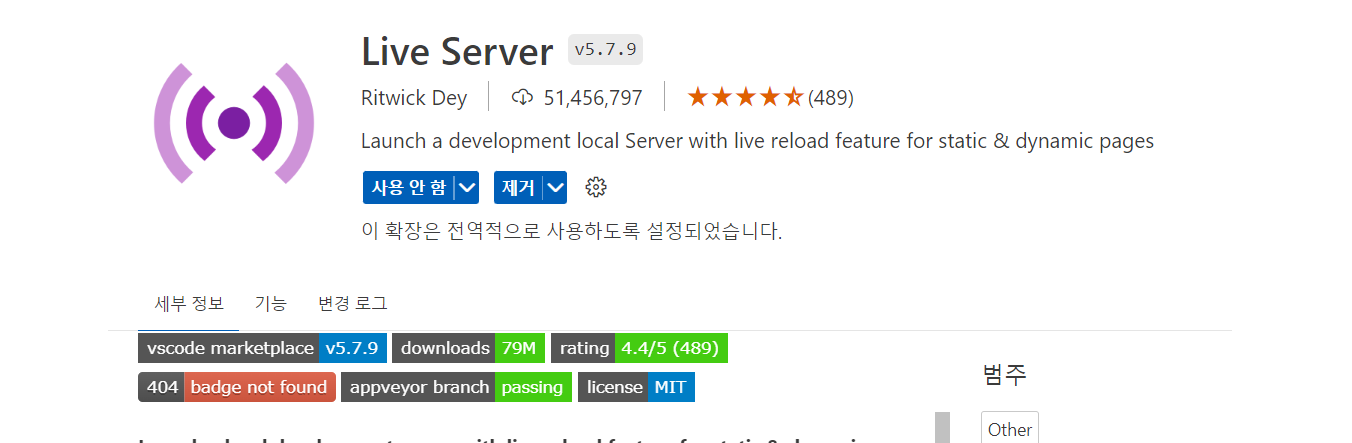This screenshot has height=443, width=1352.
Task: Open publisher Ritwick Dey link
Action: click(414, 98)
